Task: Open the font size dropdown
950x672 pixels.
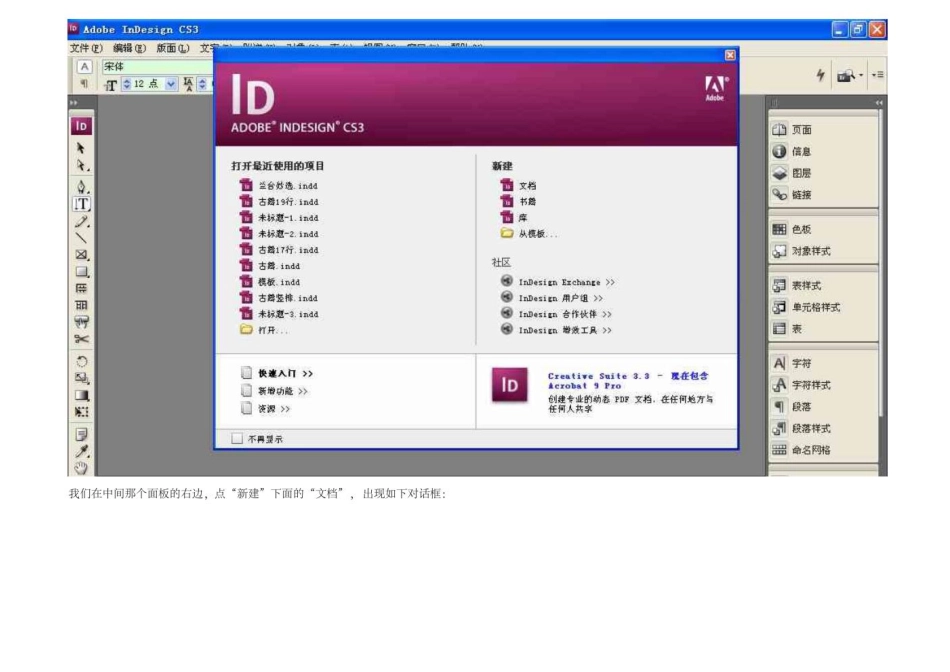Action: [171, 84]
